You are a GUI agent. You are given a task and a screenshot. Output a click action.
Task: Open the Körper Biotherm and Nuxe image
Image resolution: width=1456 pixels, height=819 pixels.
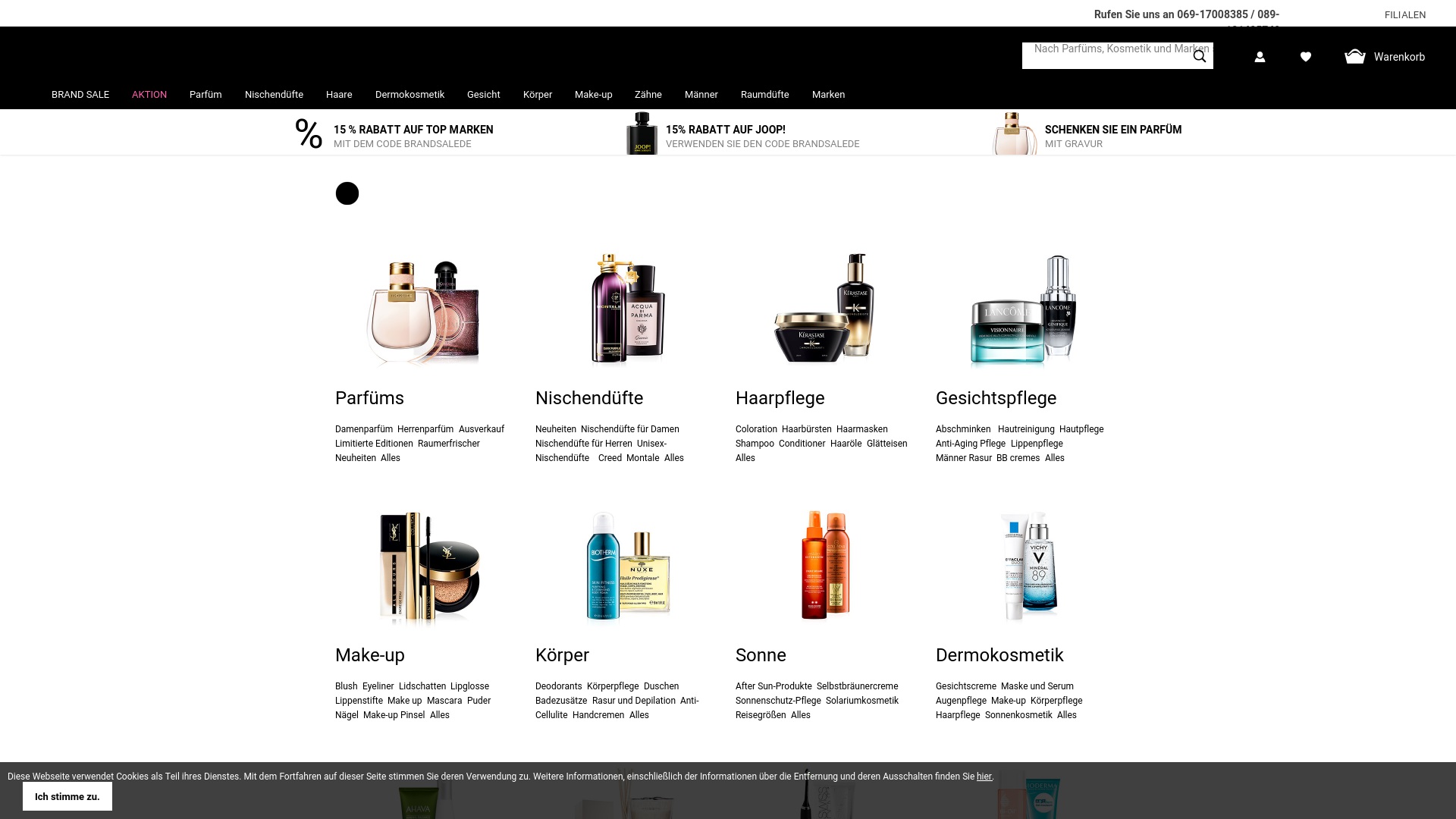[x=628, y=566]
